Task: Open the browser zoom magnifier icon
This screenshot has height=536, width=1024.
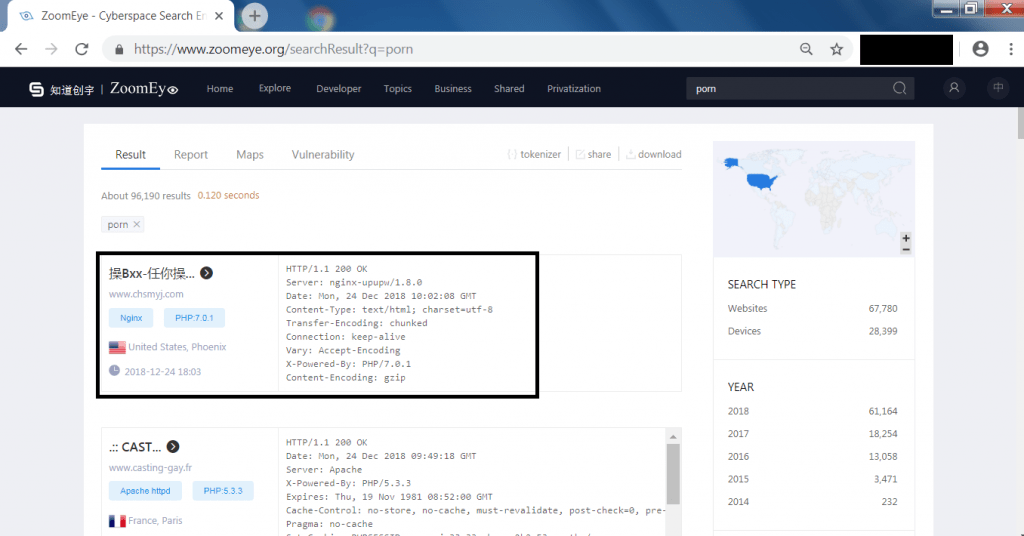Action: pos(806,49)
